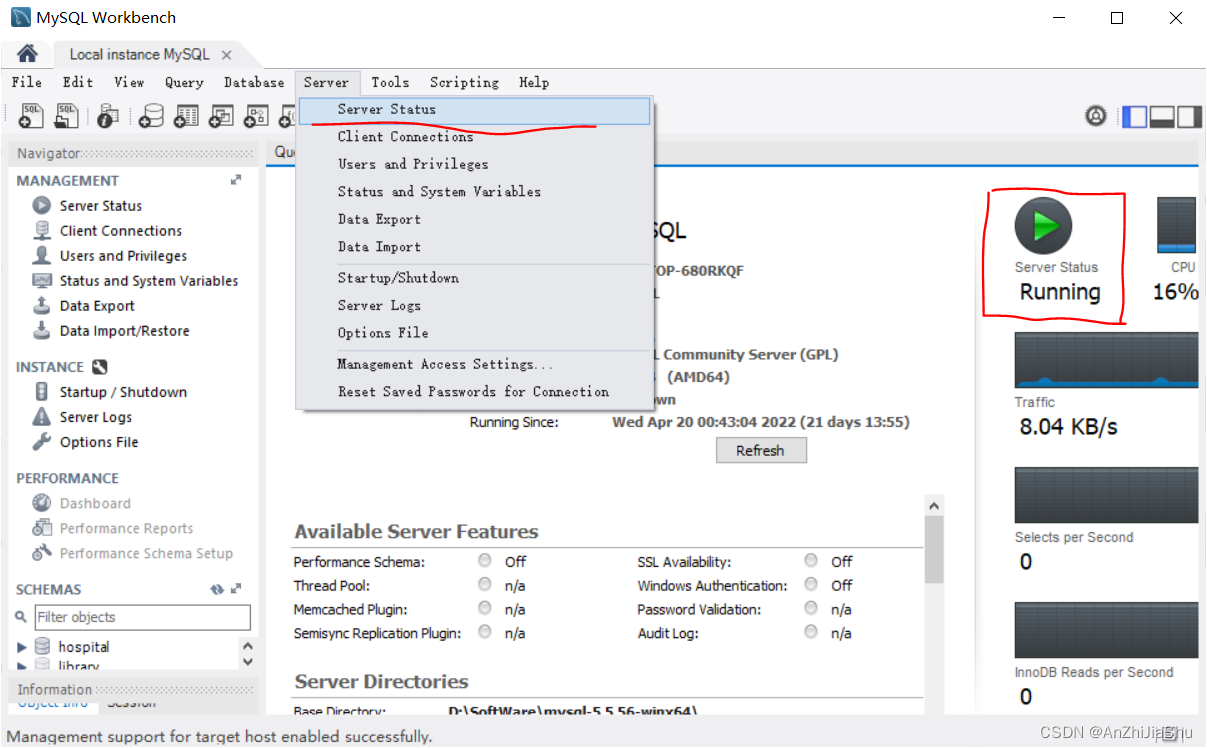Open Server Status in Navigator
Image resolution: width=1207 pixels, height=748 pixels.
click(x=100, y=205)
